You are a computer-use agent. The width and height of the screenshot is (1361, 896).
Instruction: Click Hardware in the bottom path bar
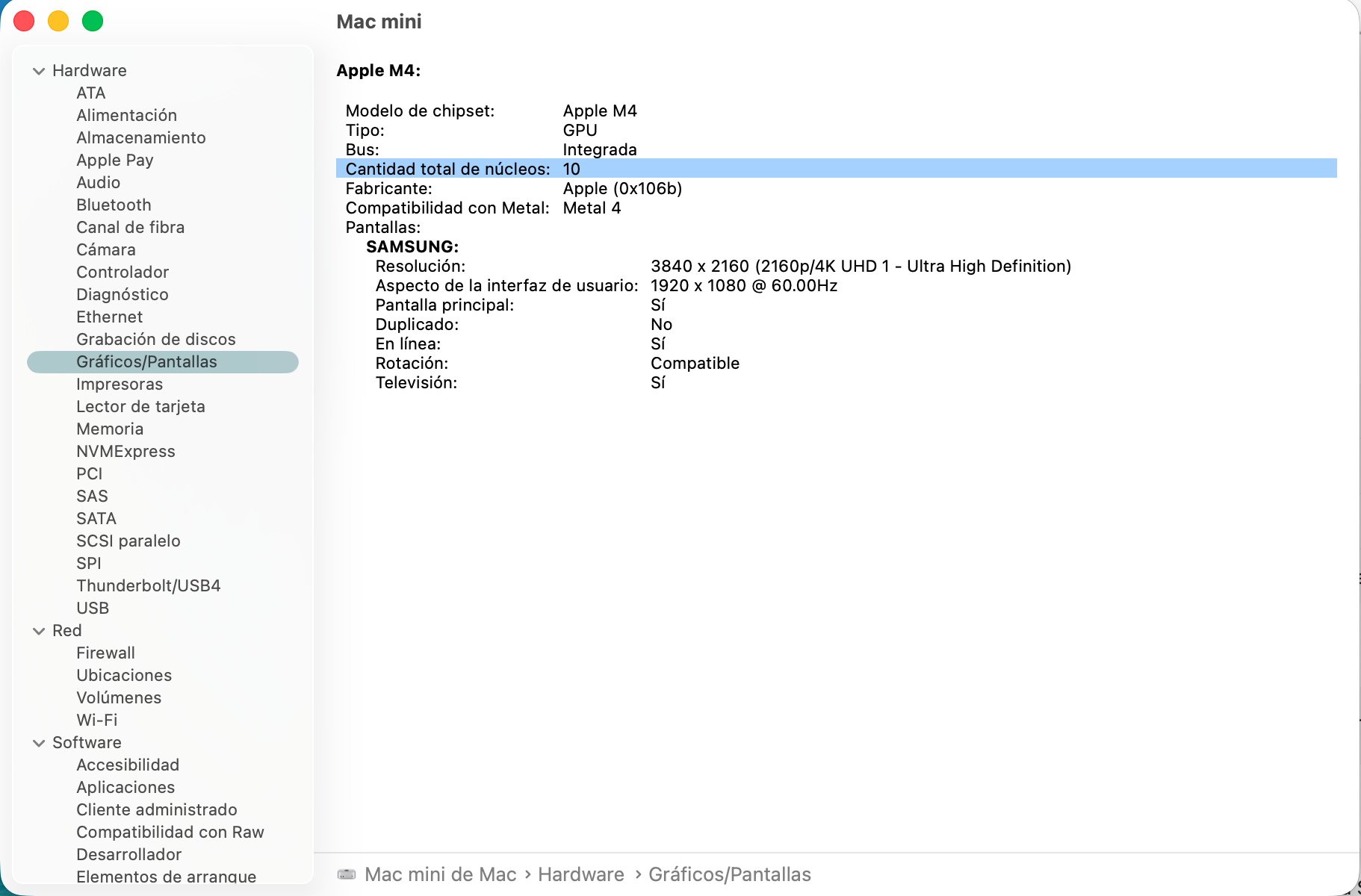point(580,874)
